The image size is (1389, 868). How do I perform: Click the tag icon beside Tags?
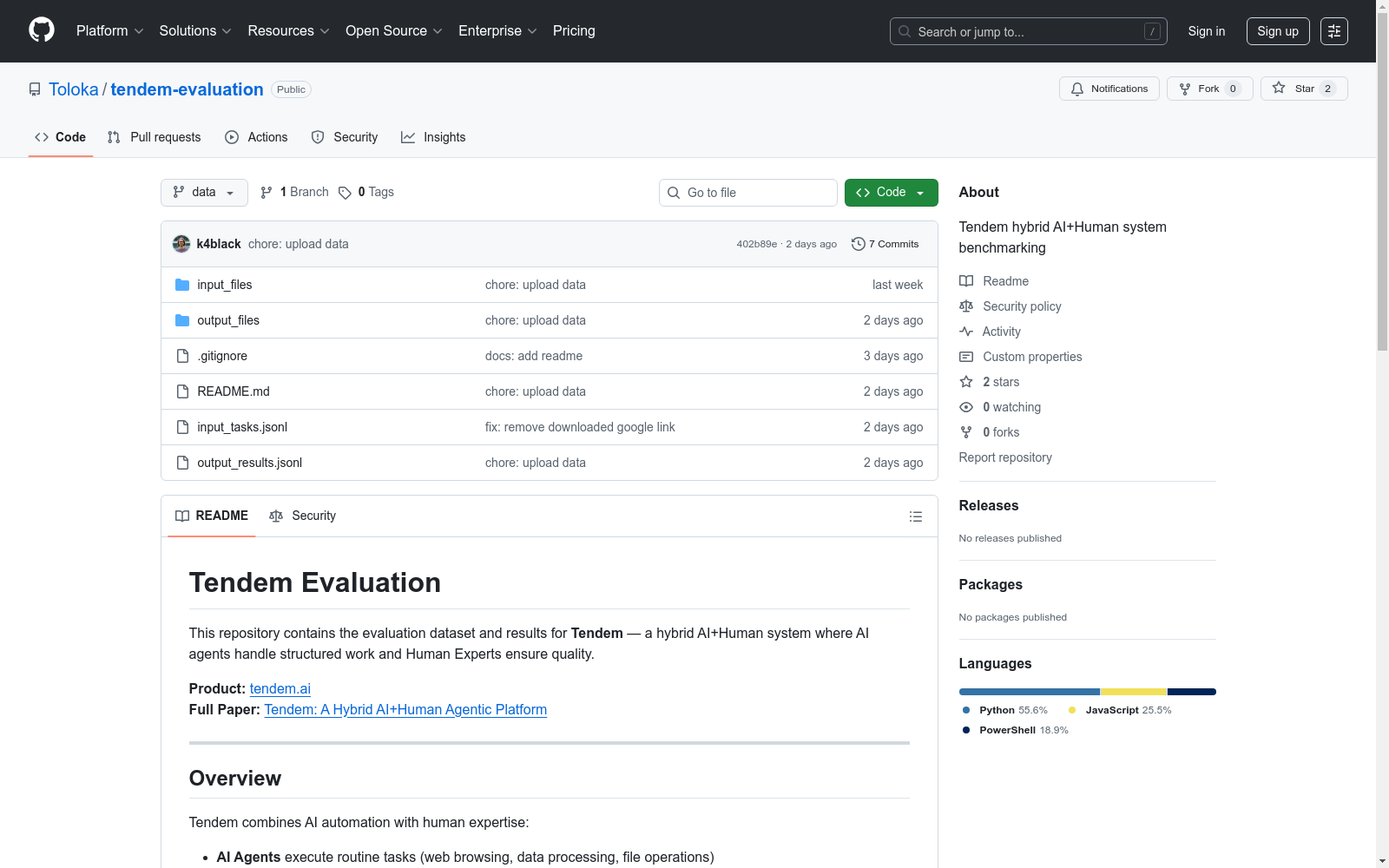pos(345,193)
